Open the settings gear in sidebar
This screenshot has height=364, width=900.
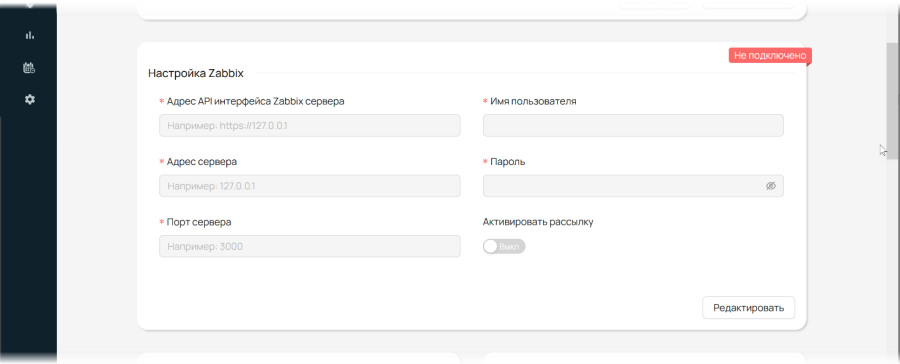click(x=30, y=99)
